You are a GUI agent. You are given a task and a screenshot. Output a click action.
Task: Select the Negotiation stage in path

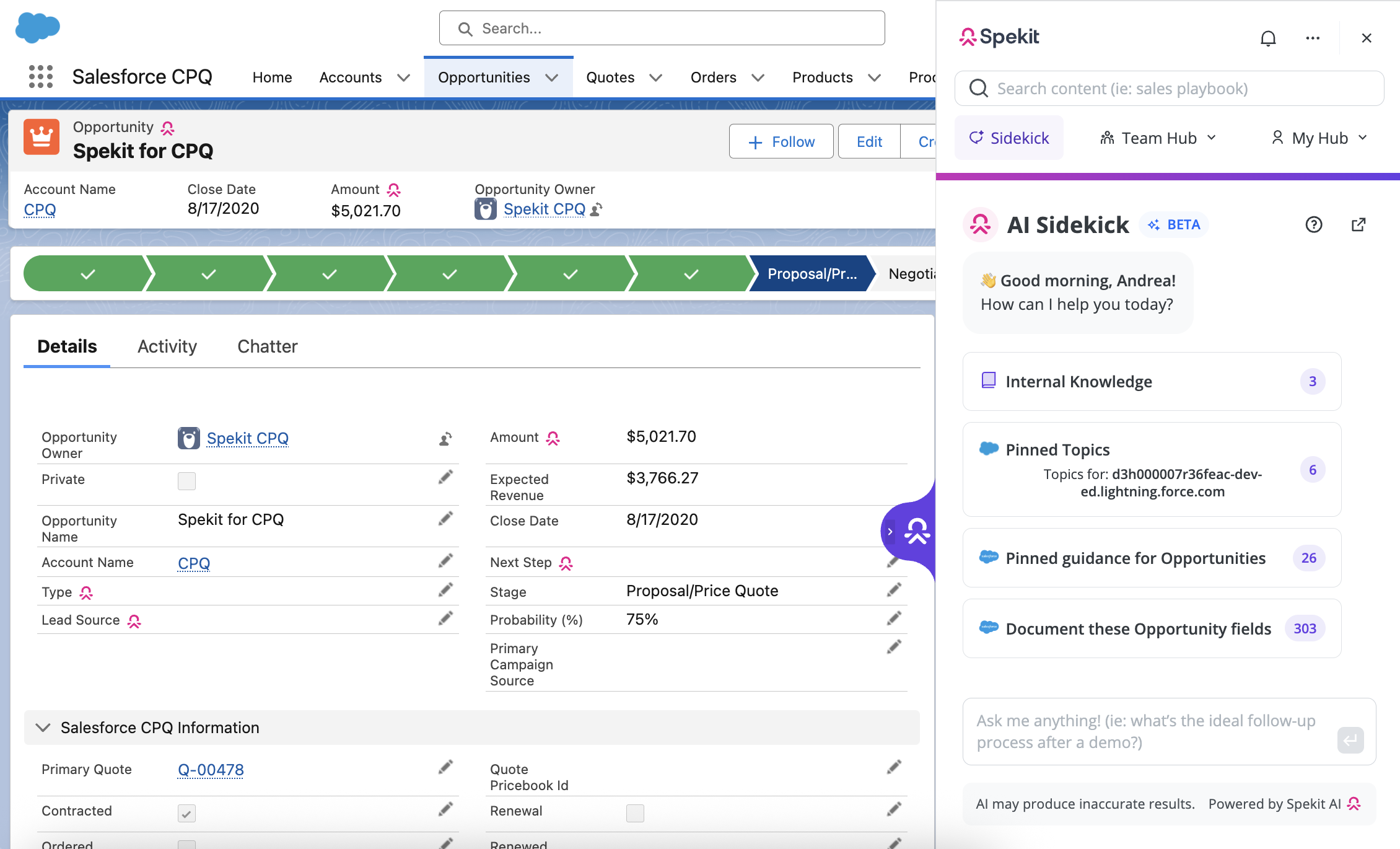(x=904, y=274)
